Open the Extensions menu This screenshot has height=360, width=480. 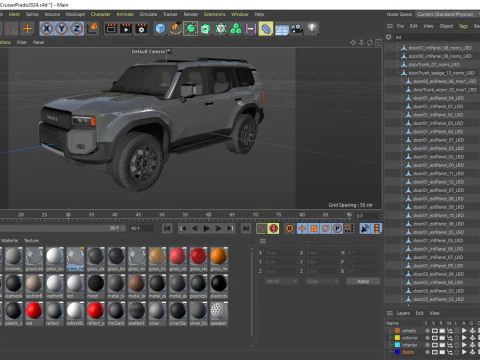pos(215,14)
